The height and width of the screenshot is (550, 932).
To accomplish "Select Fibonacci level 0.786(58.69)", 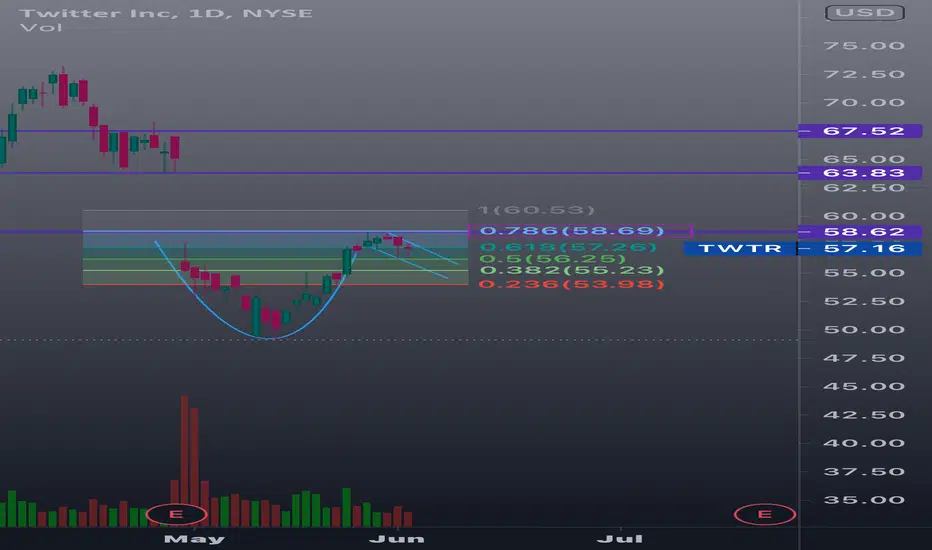I will point(571,231).
